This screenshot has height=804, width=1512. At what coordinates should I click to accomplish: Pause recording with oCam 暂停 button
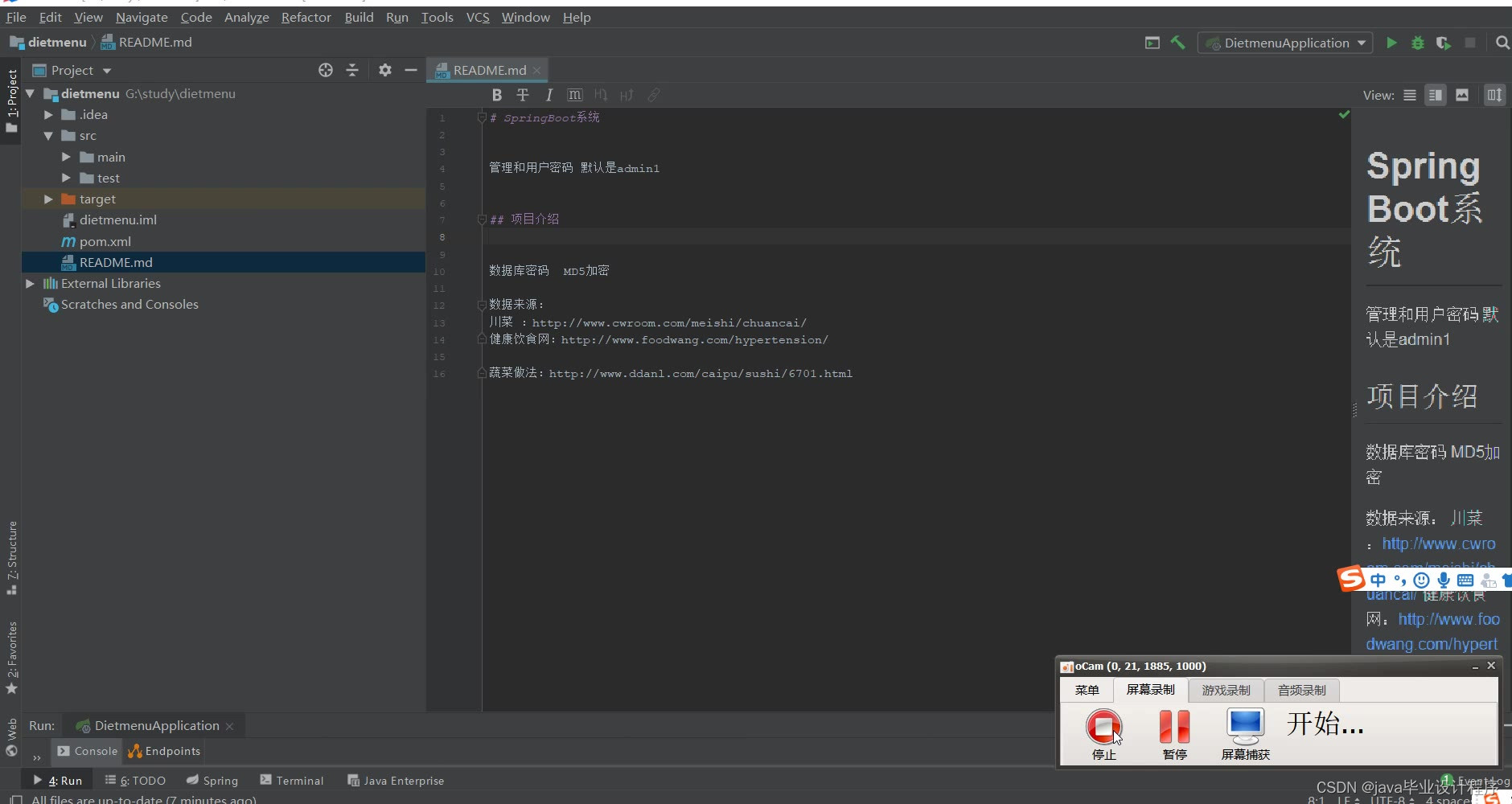pos(1174,733)
